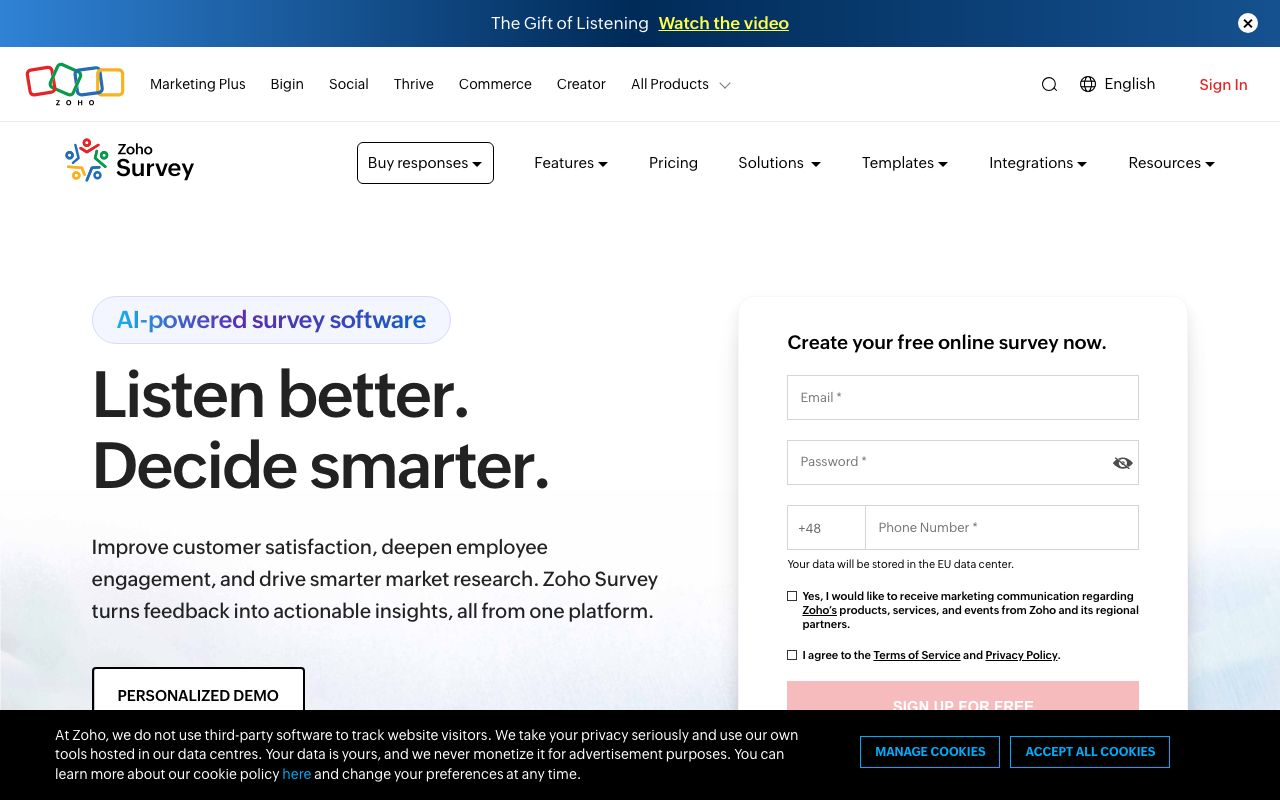Go to Social product
Viewport: 1280px width, 800px height.
[x=349, y=84]
